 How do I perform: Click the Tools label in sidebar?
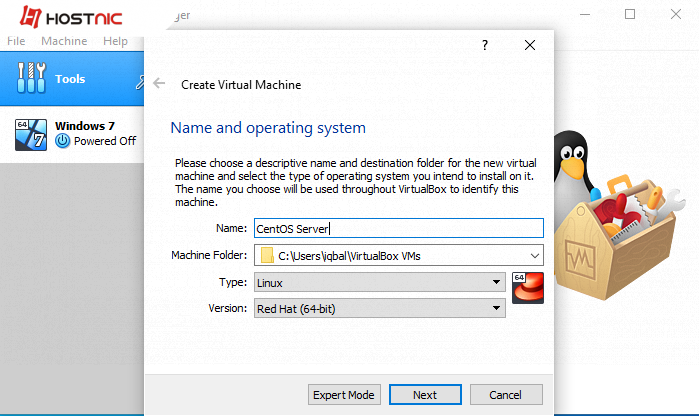[x=70, y=79]
